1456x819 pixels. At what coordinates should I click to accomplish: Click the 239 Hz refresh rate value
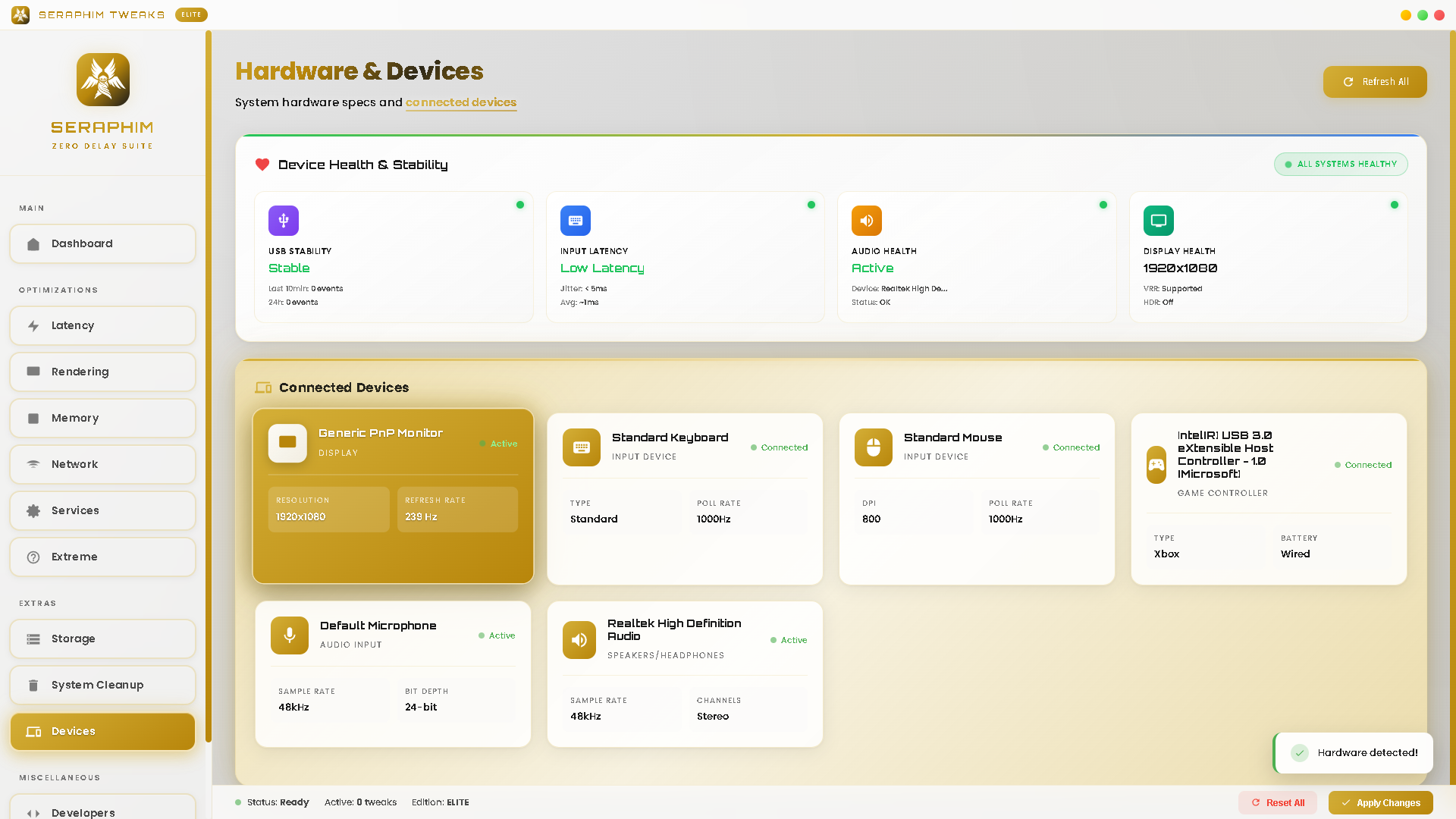click(421, 517)
